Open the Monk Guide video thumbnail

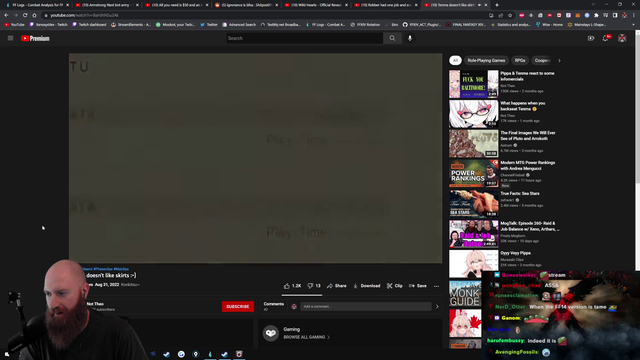point(465,294)
